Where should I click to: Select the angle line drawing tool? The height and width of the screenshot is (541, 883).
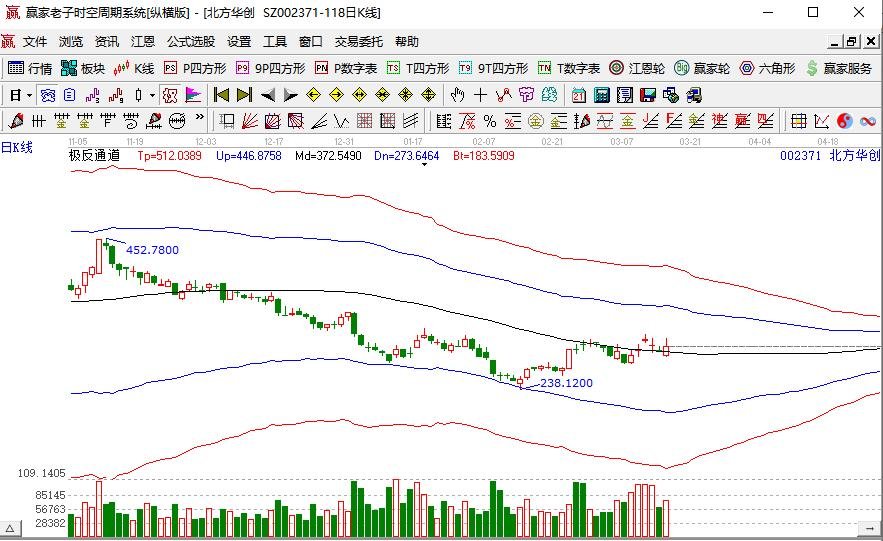click(x=319, y=121)
